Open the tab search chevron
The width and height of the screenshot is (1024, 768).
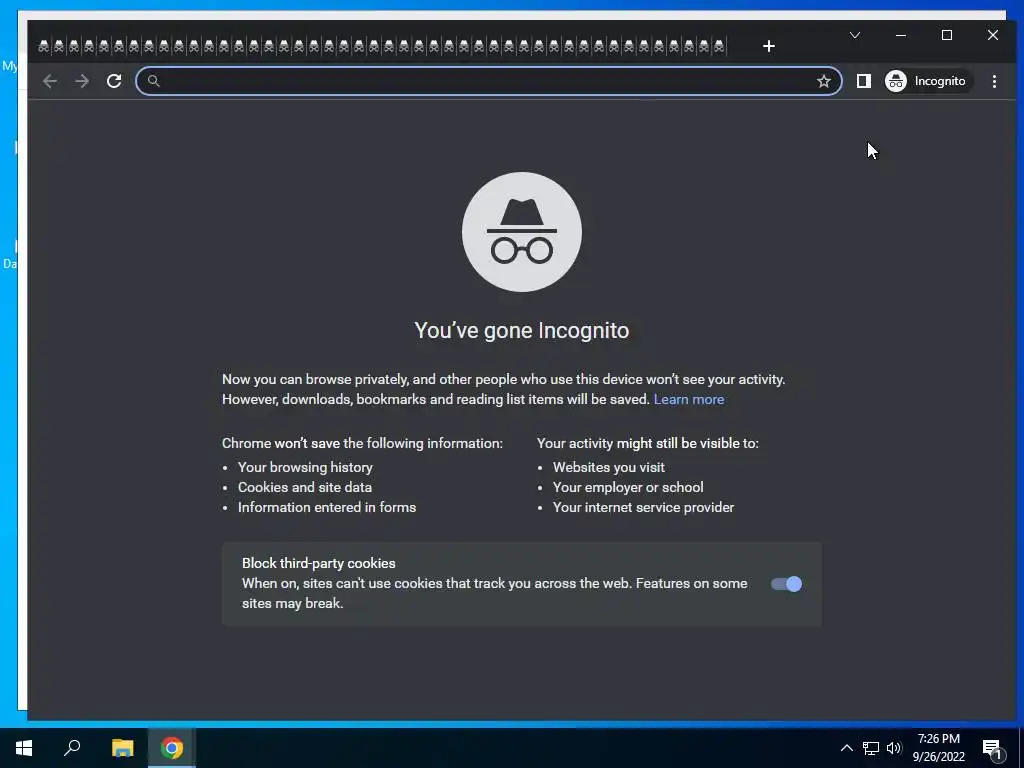(x=854, y=35)
